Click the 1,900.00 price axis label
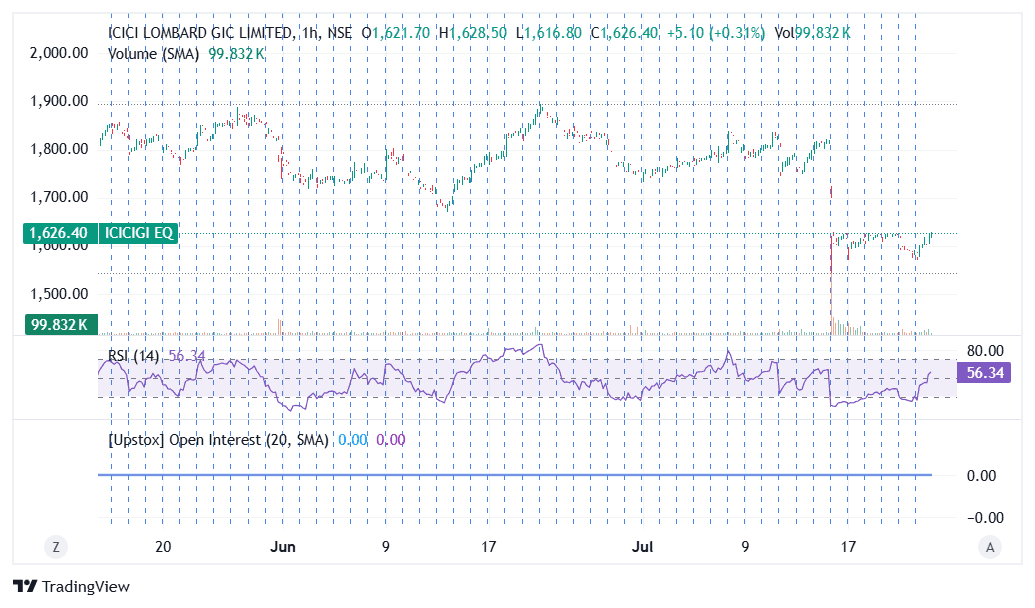 [x=59, y=101]
